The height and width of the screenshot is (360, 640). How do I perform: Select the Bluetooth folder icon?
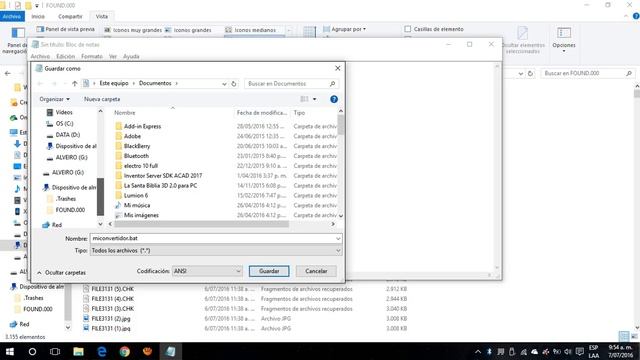119,156
